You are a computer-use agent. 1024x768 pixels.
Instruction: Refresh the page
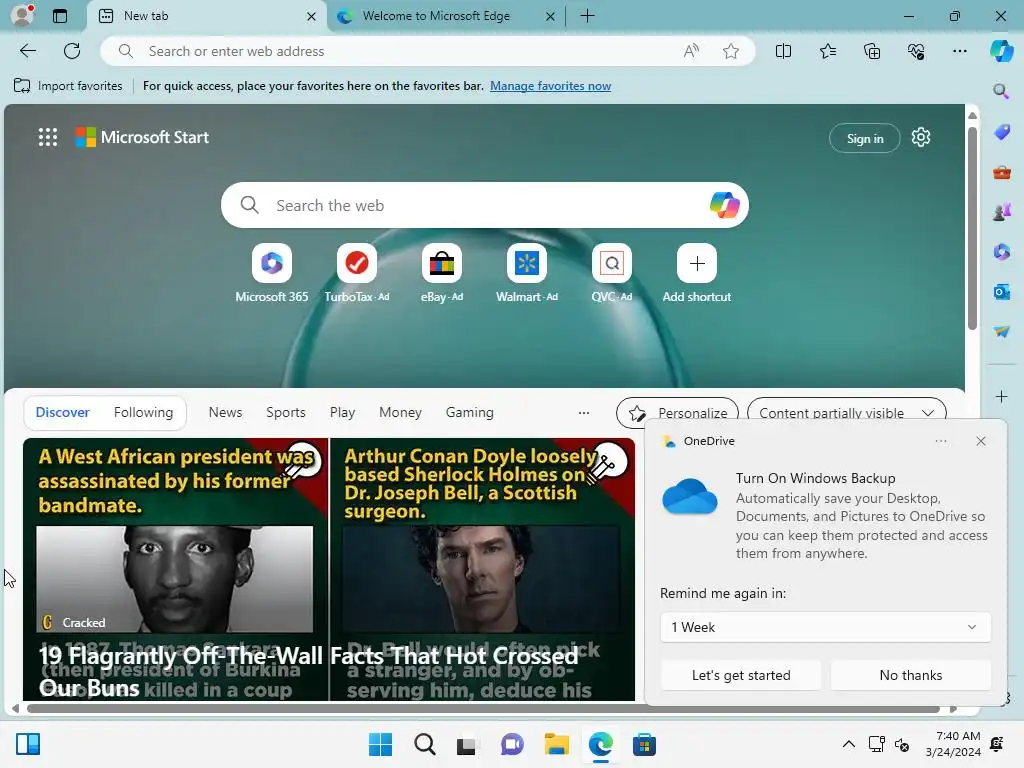(x=72, y=51)
